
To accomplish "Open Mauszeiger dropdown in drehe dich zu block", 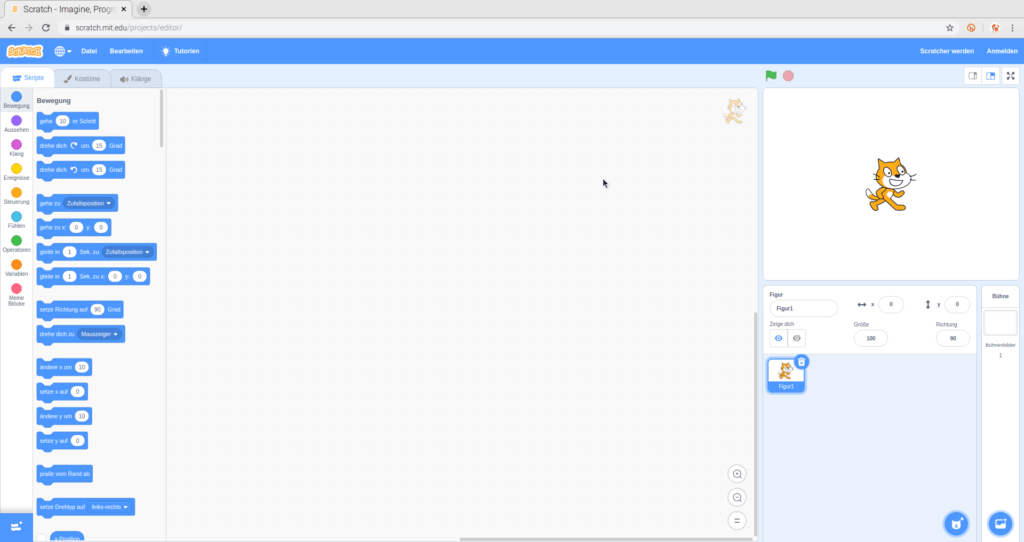I will [99, 334].
